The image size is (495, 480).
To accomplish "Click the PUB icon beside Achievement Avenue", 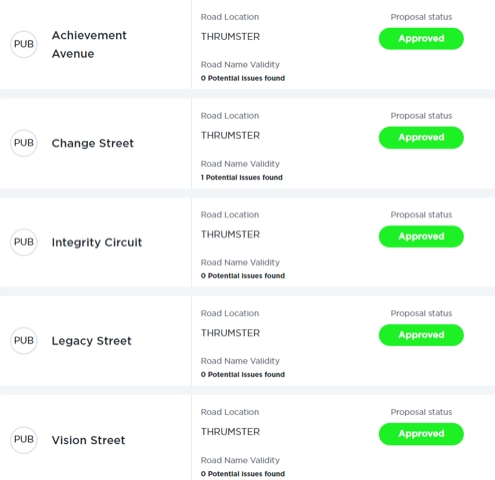I will [24, 44].
